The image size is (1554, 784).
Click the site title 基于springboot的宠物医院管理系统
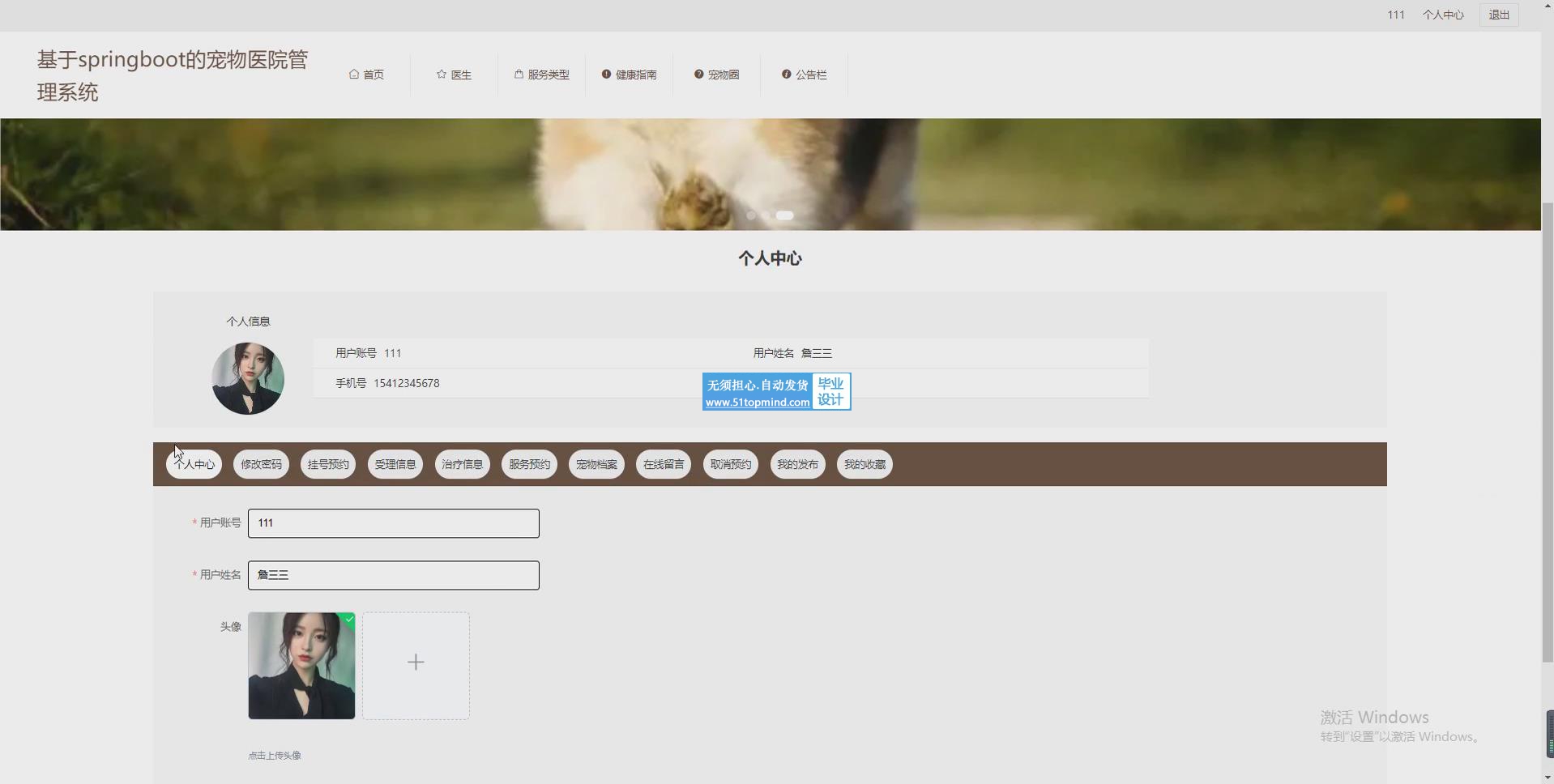pyautogui.click(x=173, y=75)
